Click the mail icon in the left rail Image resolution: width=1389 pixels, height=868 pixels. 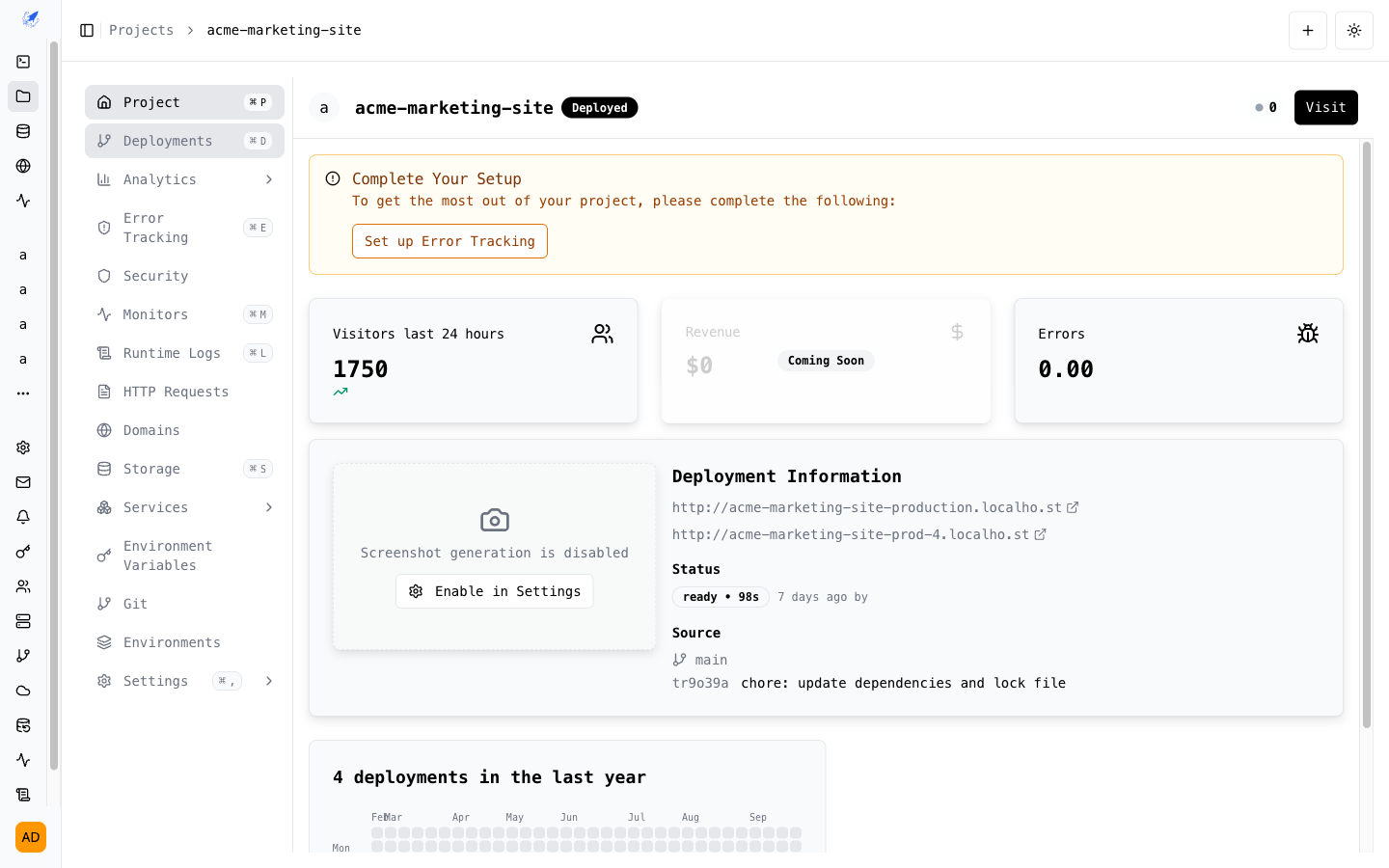pyautogui.click(x=23, y=482)
